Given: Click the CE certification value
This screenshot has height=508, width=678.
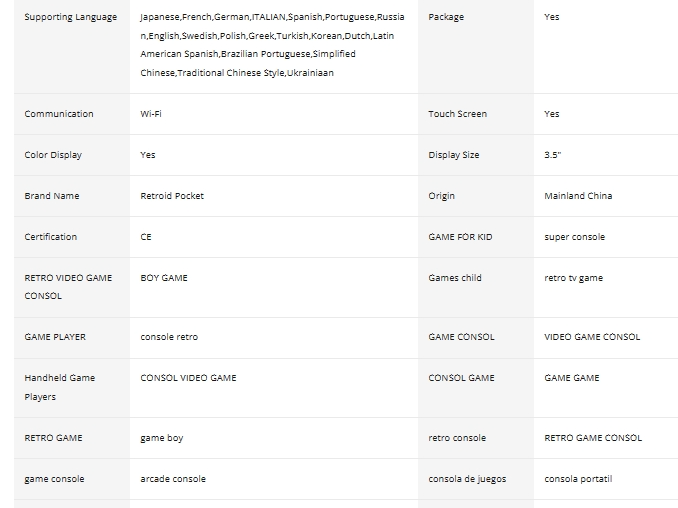Looking at the screenshot, I should point(146,237).
